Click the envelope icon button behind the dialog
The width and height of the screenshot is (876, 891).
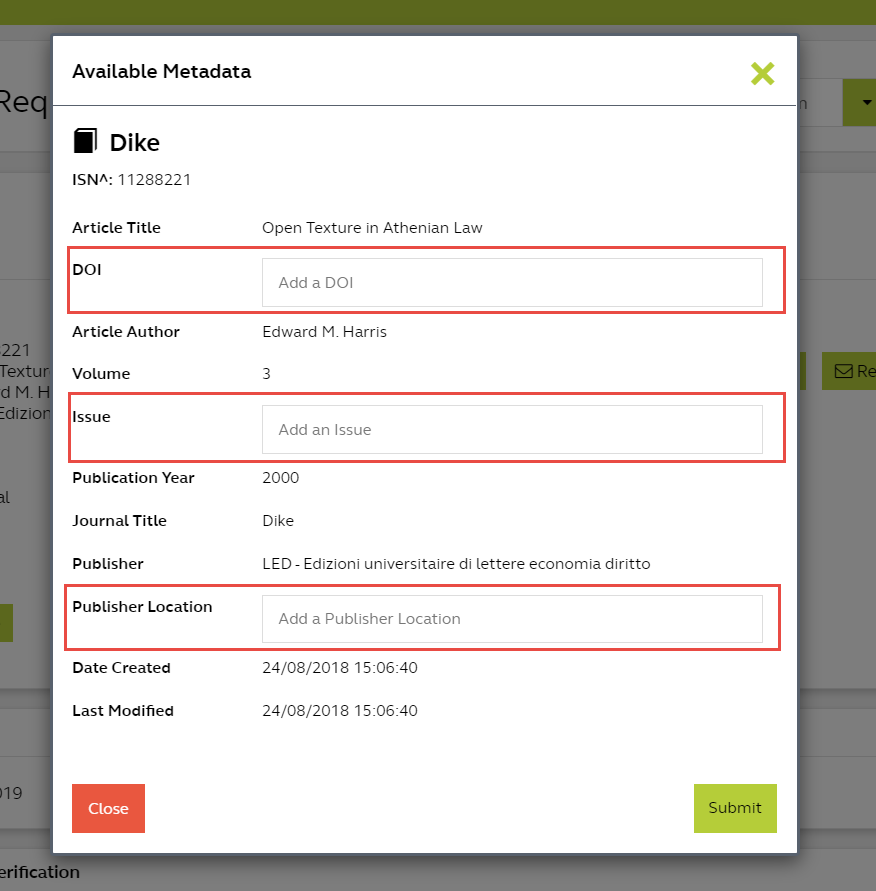click(x=848, y=371)
